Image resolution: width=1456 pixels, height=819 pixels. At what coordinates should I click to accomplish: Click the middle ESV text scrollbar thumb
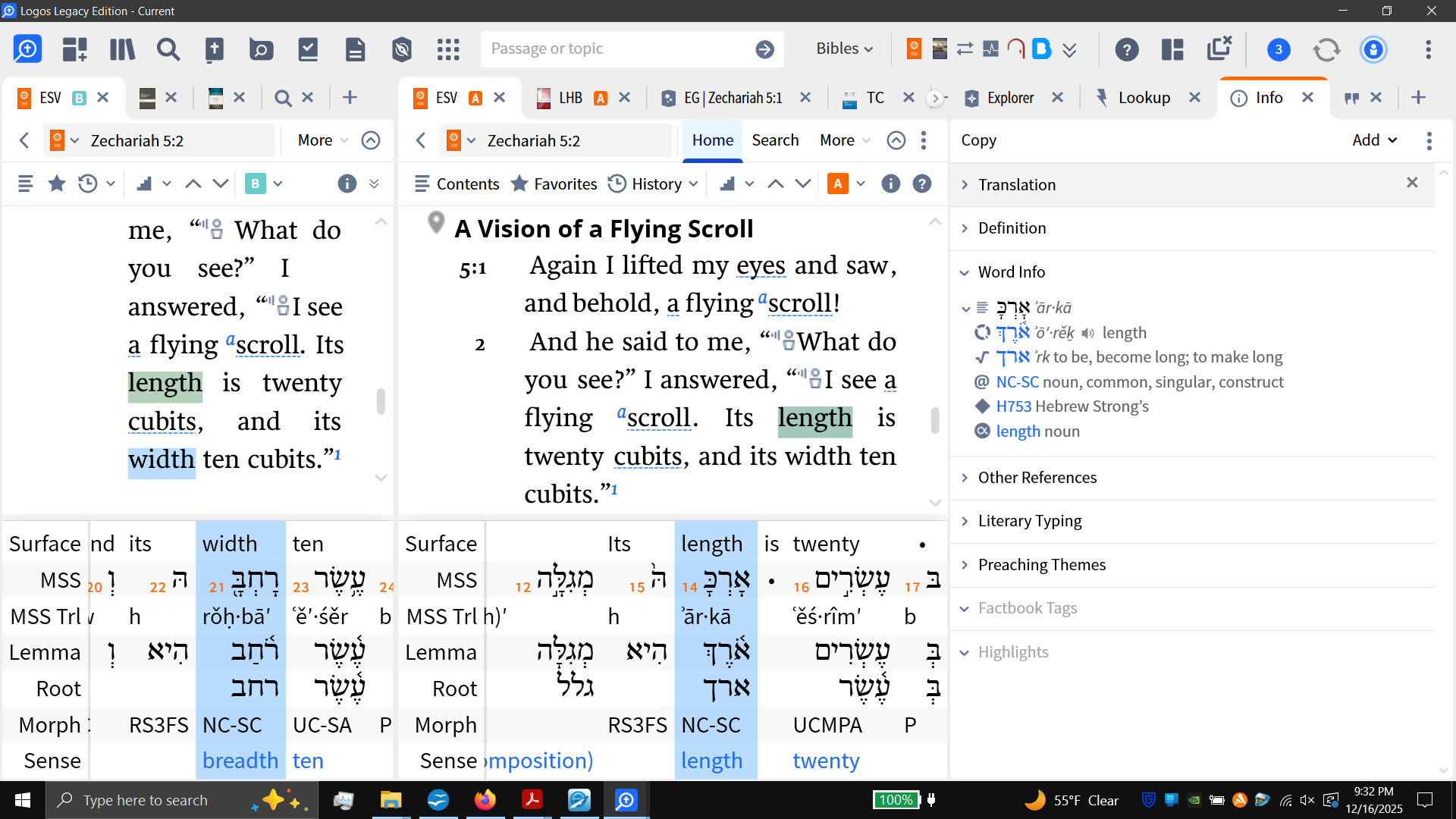tap(935, 420)
